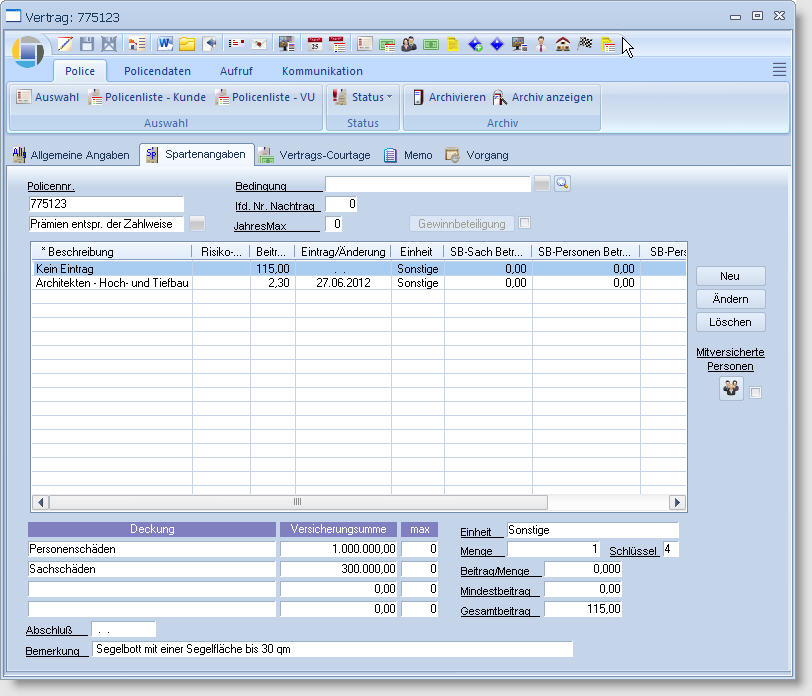Tick the Mitversicherte Personen checkbox

[x=756, y=392]
